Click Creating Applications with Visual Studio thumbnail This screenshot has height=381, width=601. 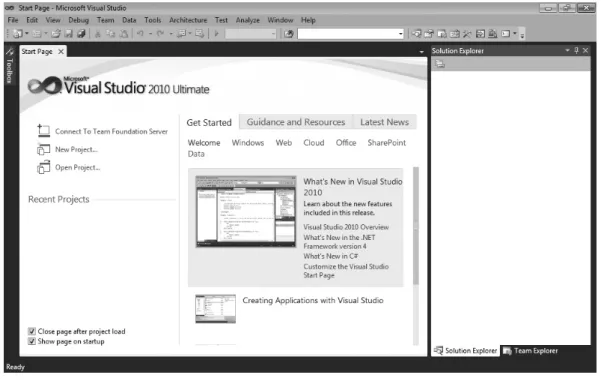(x=215, y=309)
